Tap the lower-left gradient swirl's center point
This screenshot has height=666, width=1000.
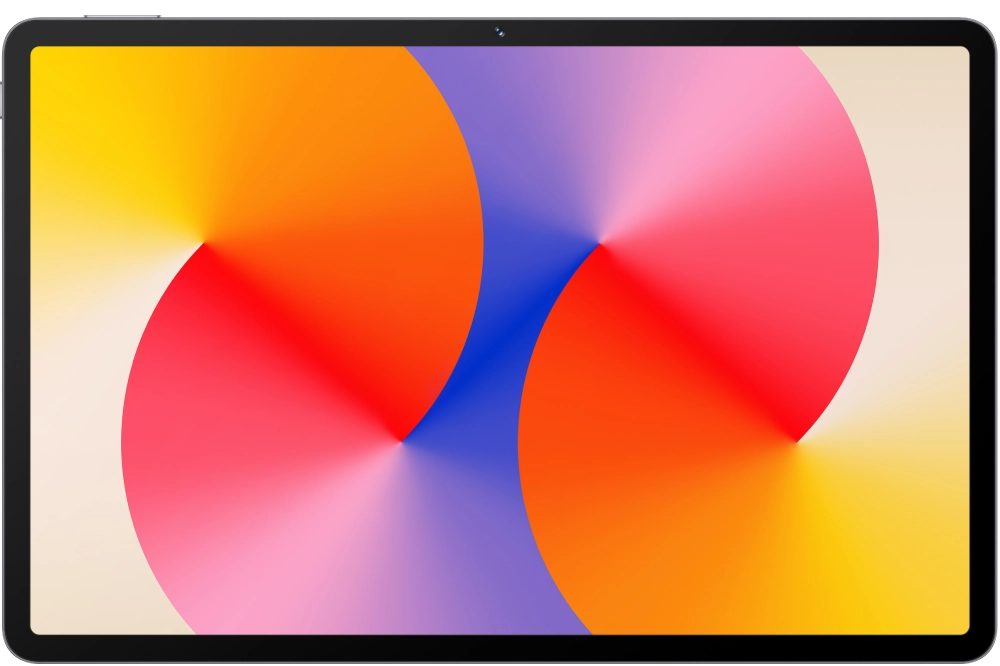click(x=401, y=440)
